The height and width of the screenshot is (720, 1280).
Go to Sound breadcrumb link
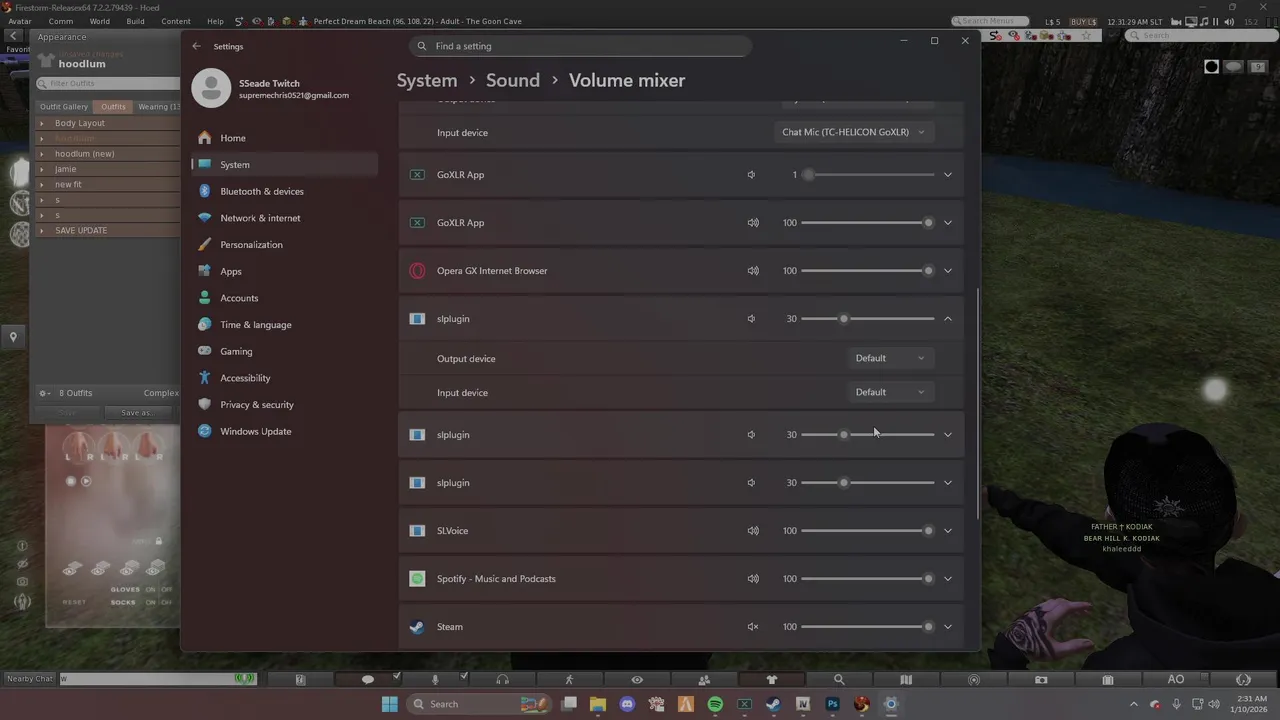513,80
